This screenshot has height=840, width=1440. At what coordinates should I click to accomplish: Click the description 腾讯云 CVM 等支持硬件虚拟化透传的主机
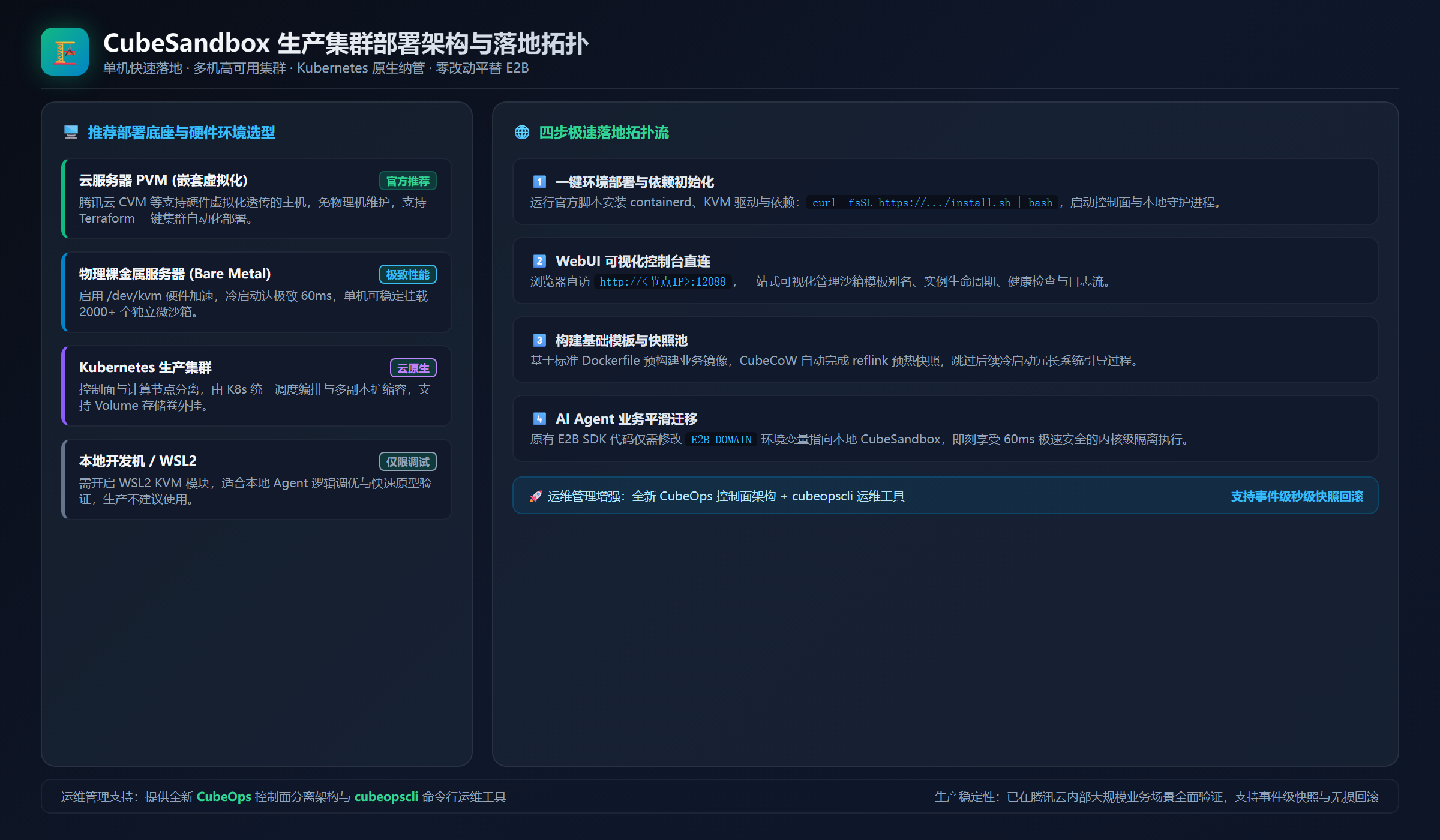[192, 202]
